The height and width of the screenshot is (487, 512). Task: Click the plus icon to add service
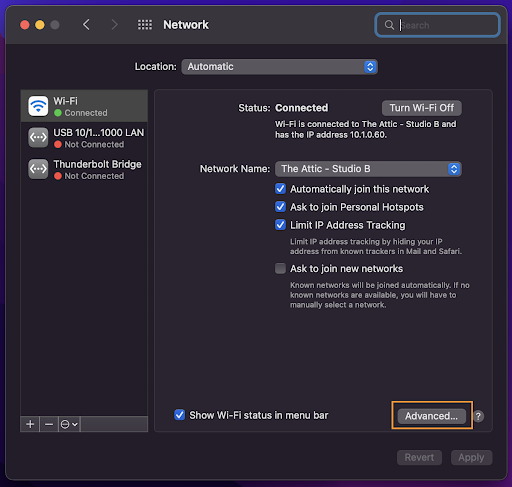point(30,424)
